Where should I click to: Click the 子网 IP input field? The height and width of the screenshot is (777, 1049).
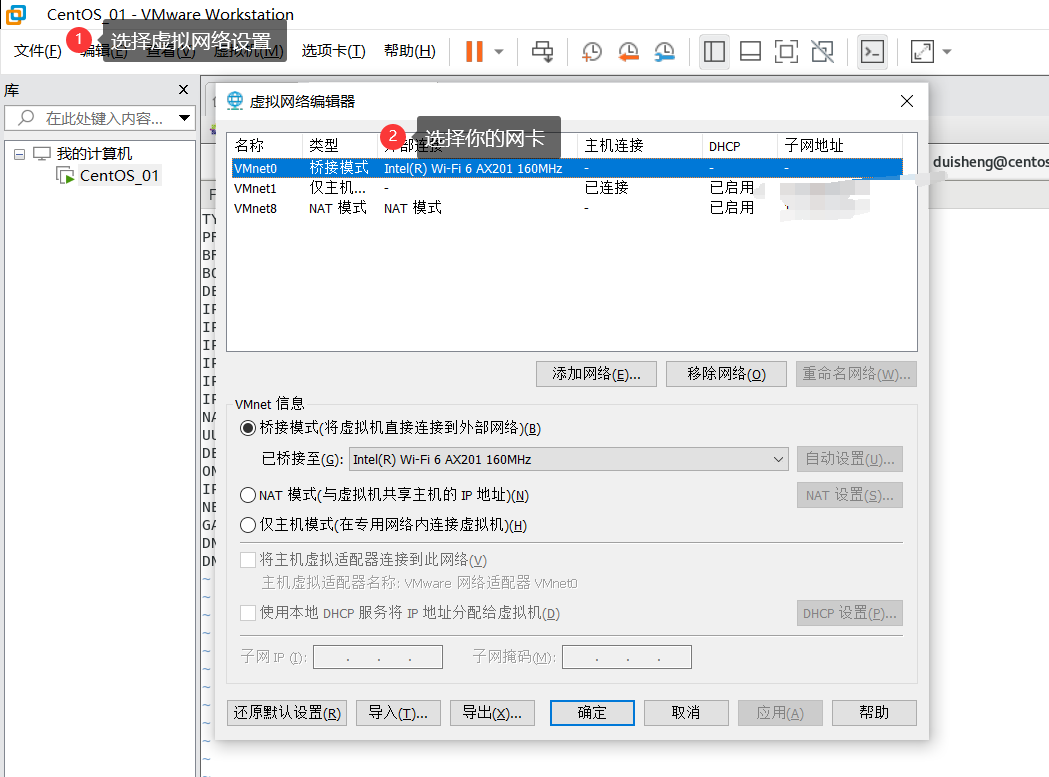378,657
